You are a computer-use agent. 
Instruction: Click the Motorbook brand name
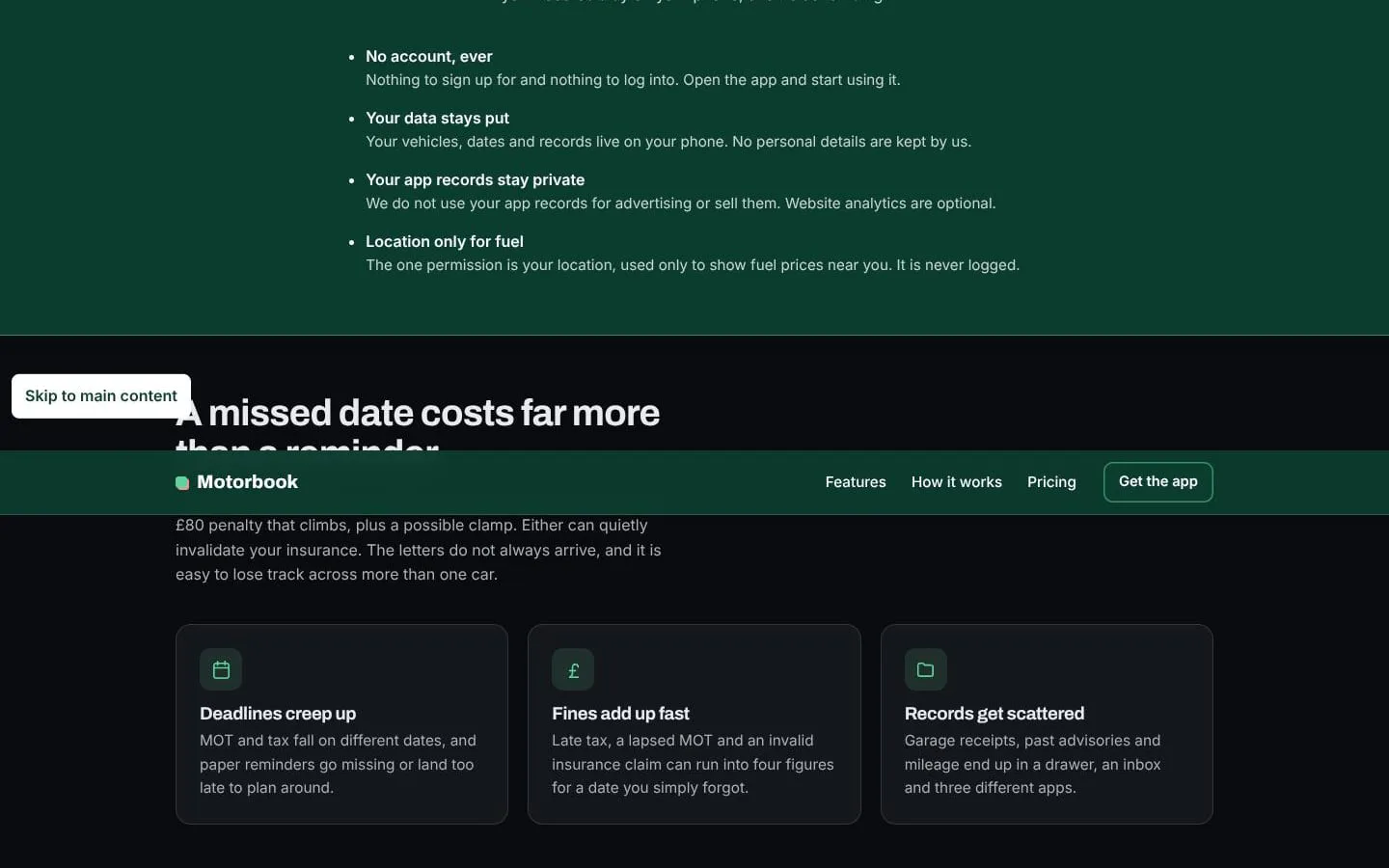coord(247,482)
